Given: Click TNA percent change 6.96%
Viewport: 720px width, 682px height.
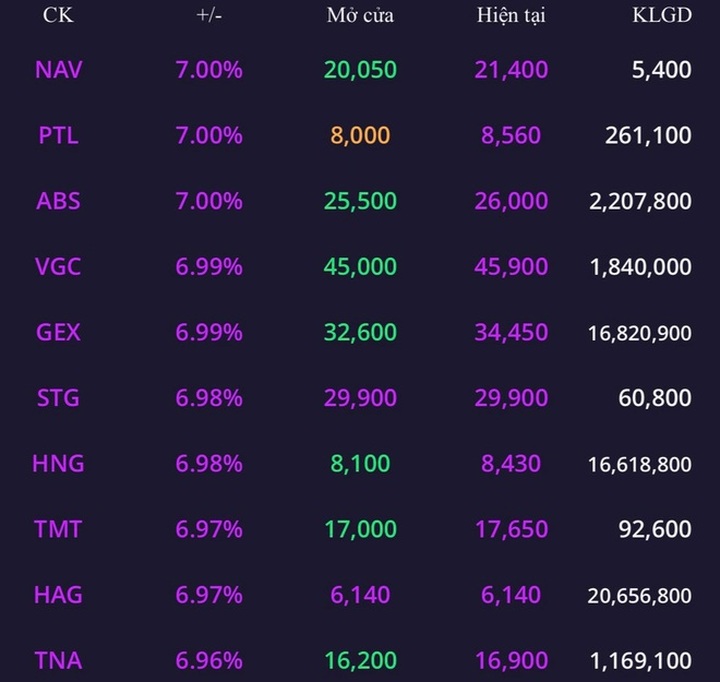Looking at the screenshot, I should click(x=209, y=660).
